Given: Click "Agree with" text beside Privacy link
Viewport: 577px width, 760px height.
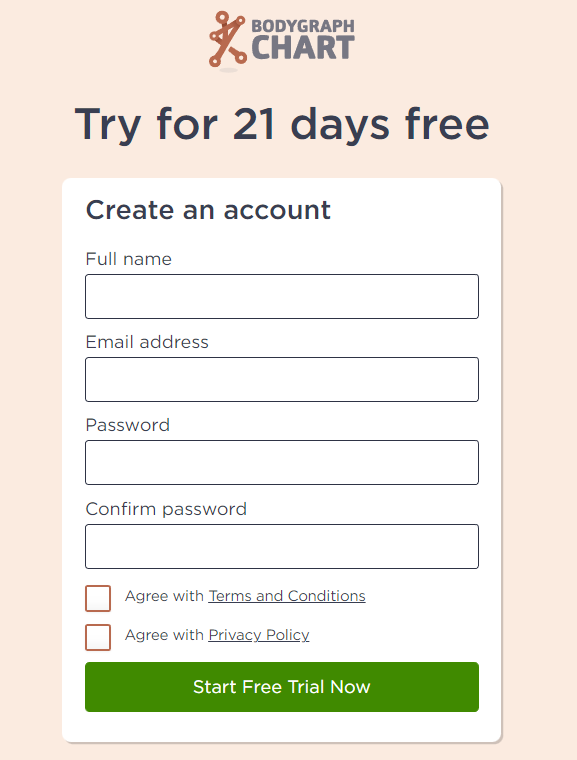Looking at the screenshot, I should point(164,635).
